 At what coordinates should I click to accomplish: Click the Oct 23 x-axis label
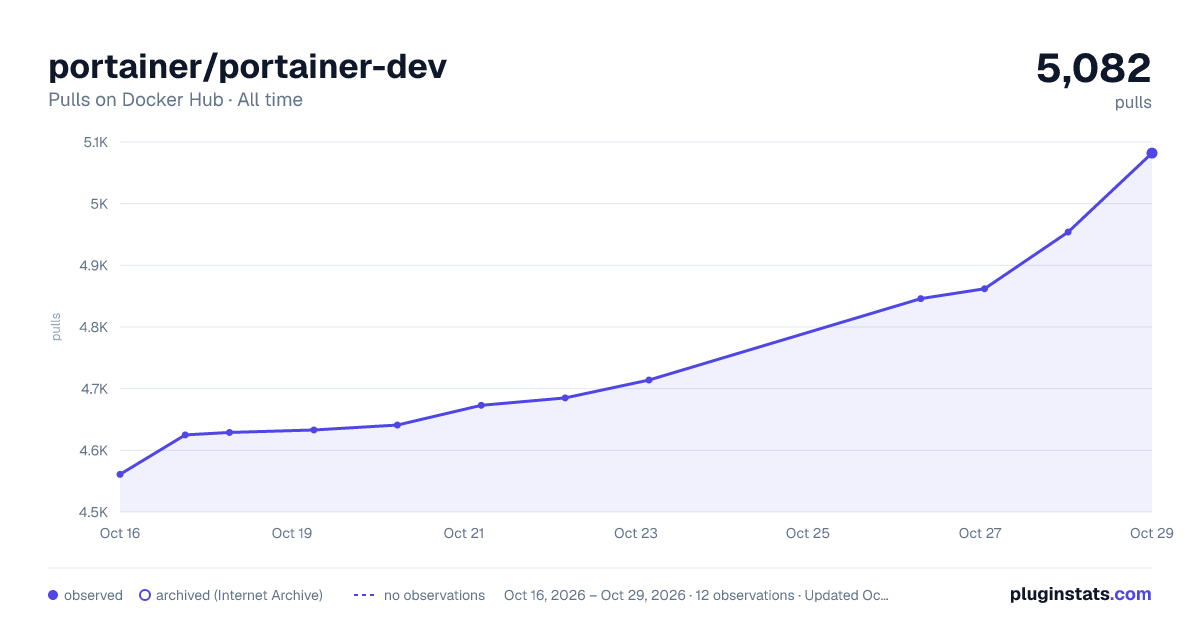click(636, 533)
